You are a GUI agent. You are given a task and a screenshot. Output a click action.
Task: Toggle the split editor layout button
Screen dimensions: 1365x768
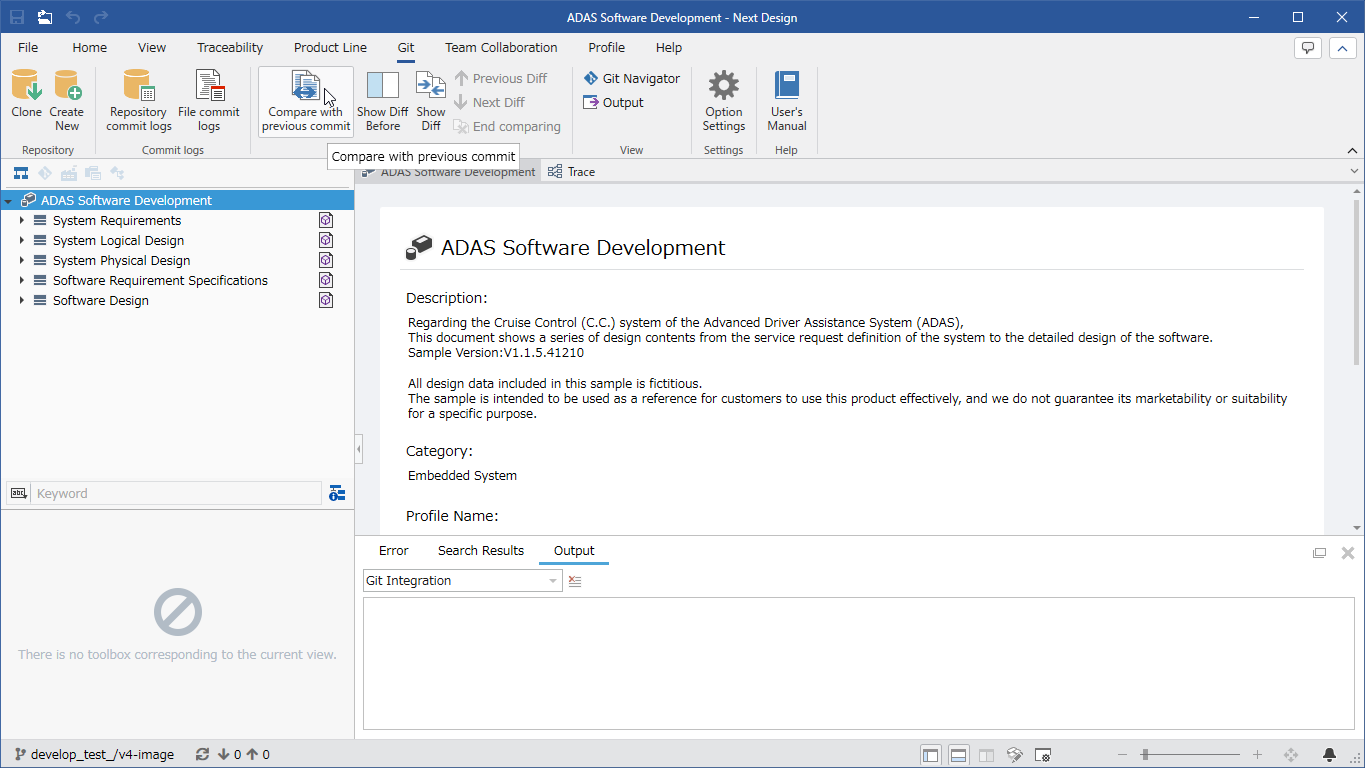tap(986, 755)
